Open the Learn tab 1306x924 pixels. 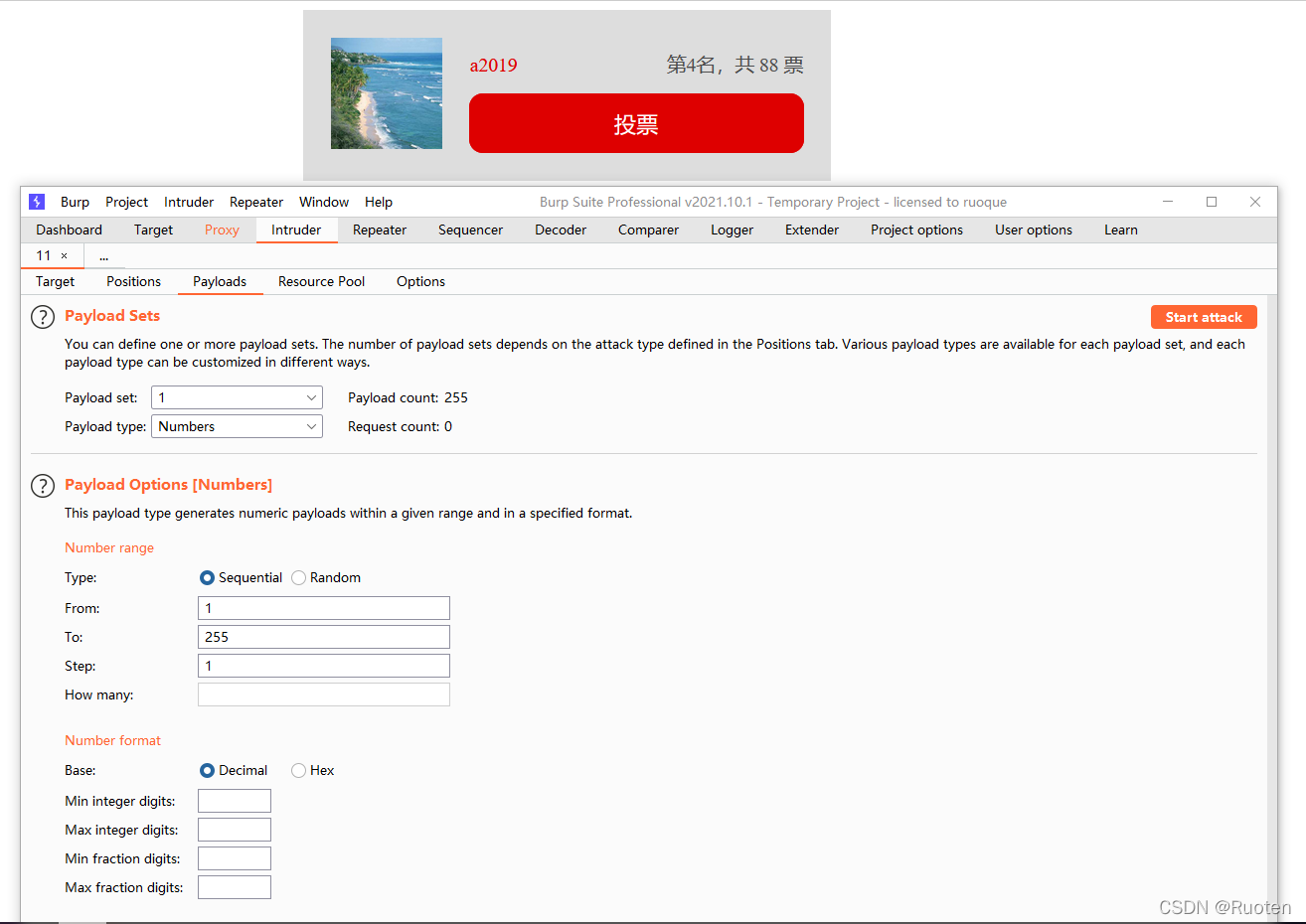point(1121,230)
